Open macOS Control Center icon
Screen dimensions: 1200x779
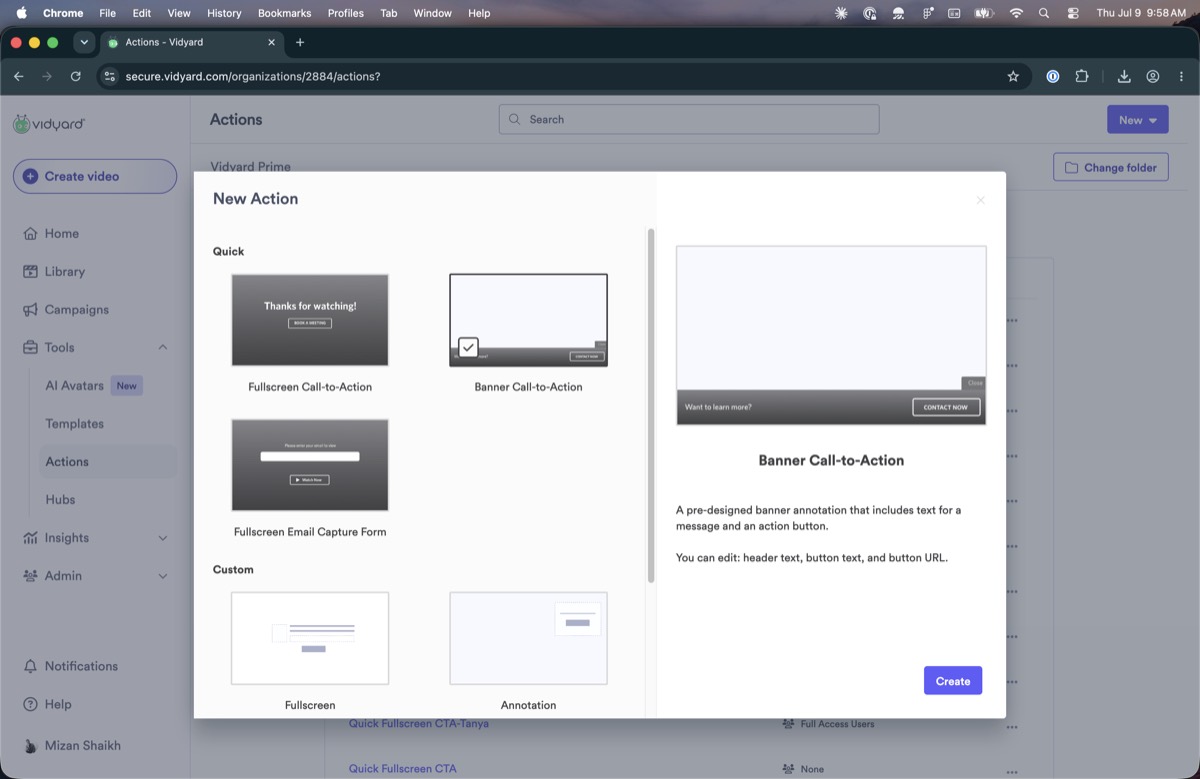coord(1073,13)
